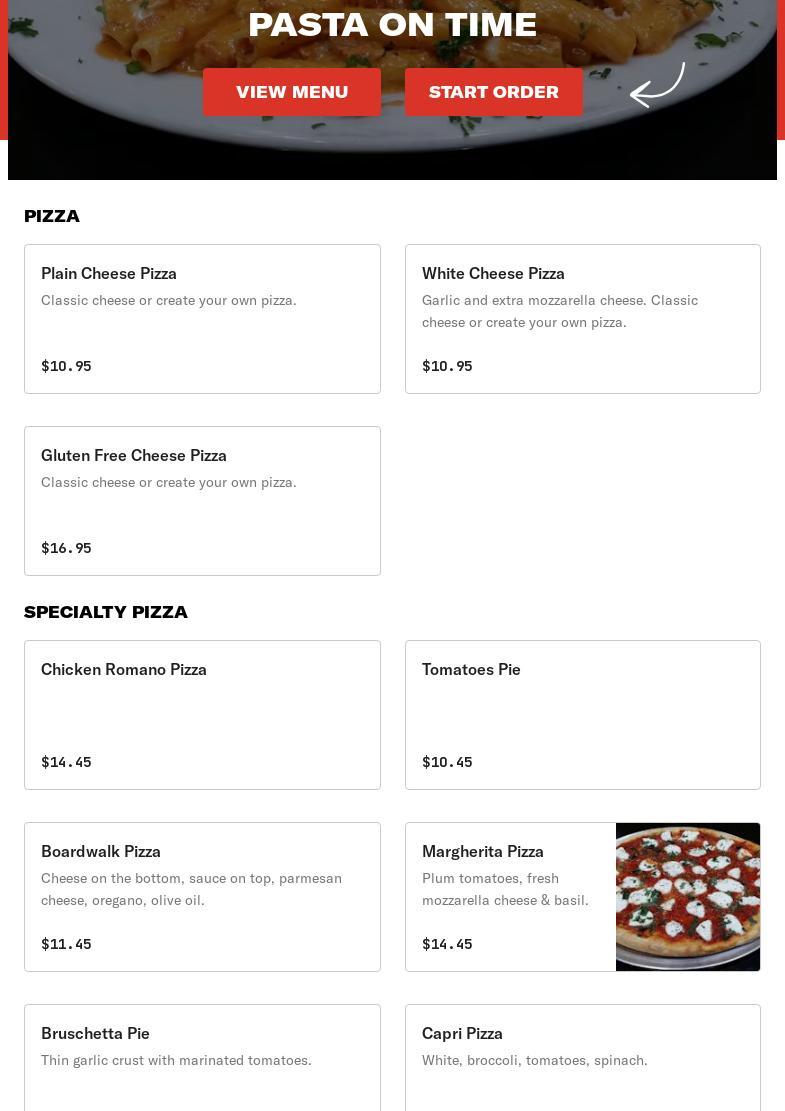The height and width of the screenshot is (1111, 785).
Task: Click the View Menu button
Action: [x=292, y=92]
